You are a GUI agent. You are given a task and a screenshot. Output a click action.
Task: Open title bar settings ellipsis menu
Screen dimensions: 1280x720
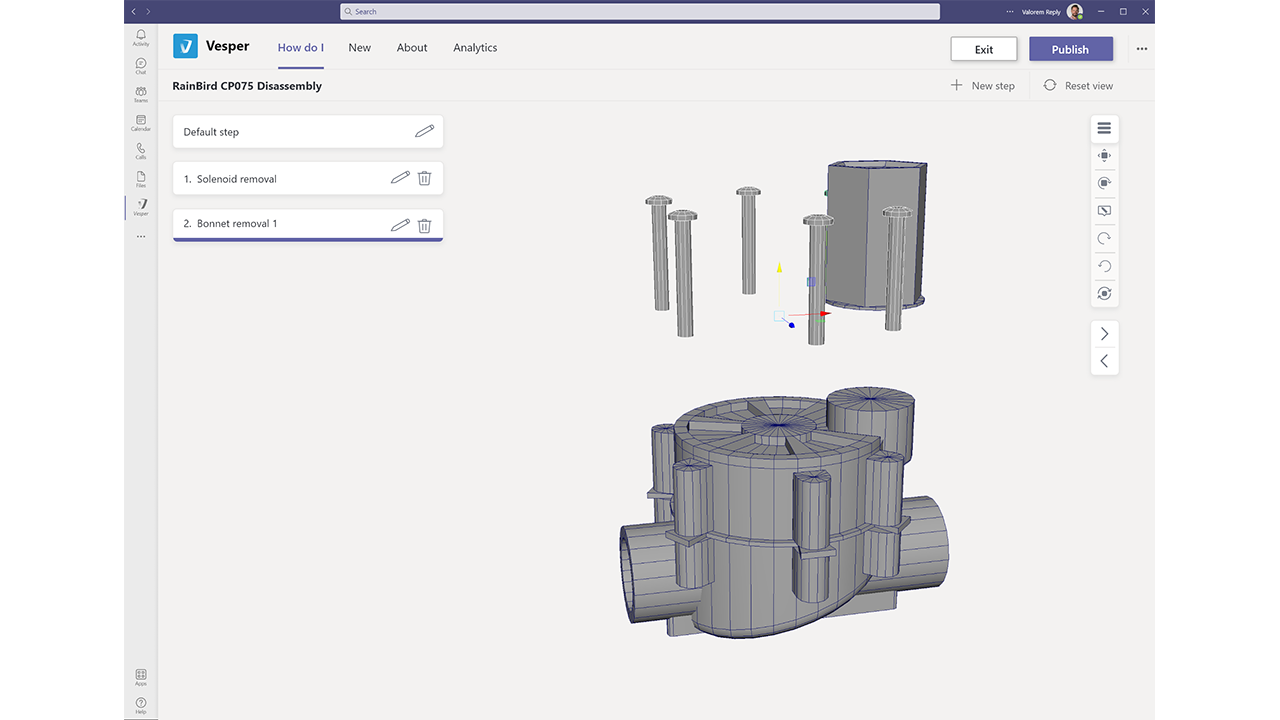click(1010, 11)
